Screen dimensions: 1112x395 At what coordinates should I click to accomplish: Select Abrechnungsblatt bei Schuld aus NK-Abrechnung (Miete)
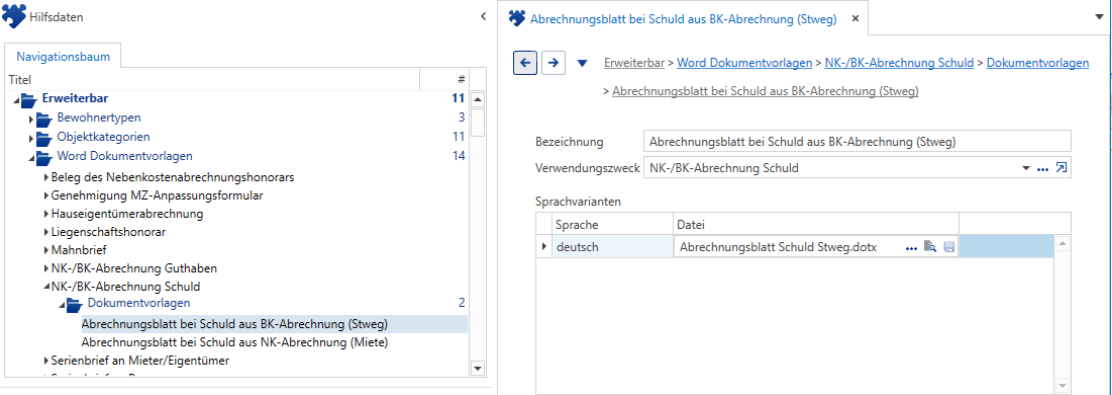[x=235, y=343]
